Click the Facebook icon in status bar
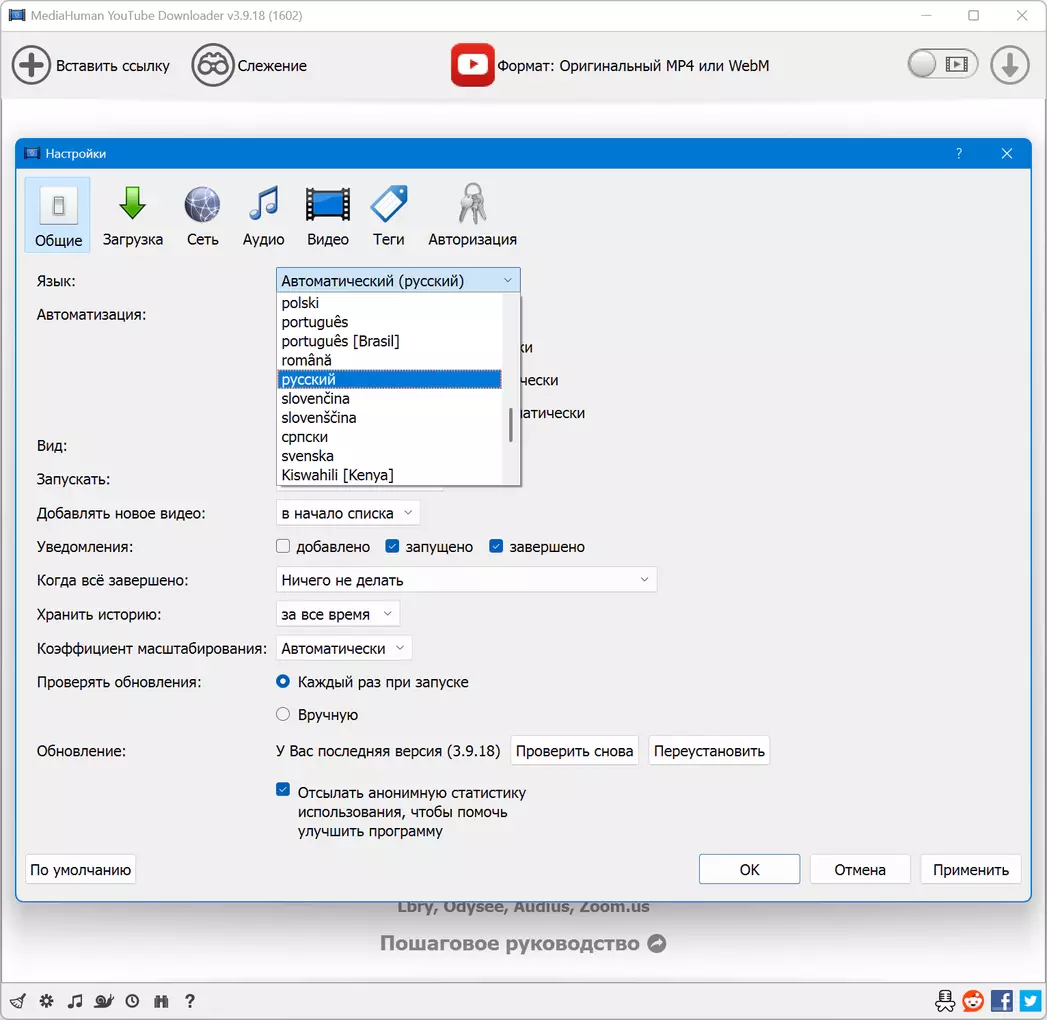 coord(1001,1000)
